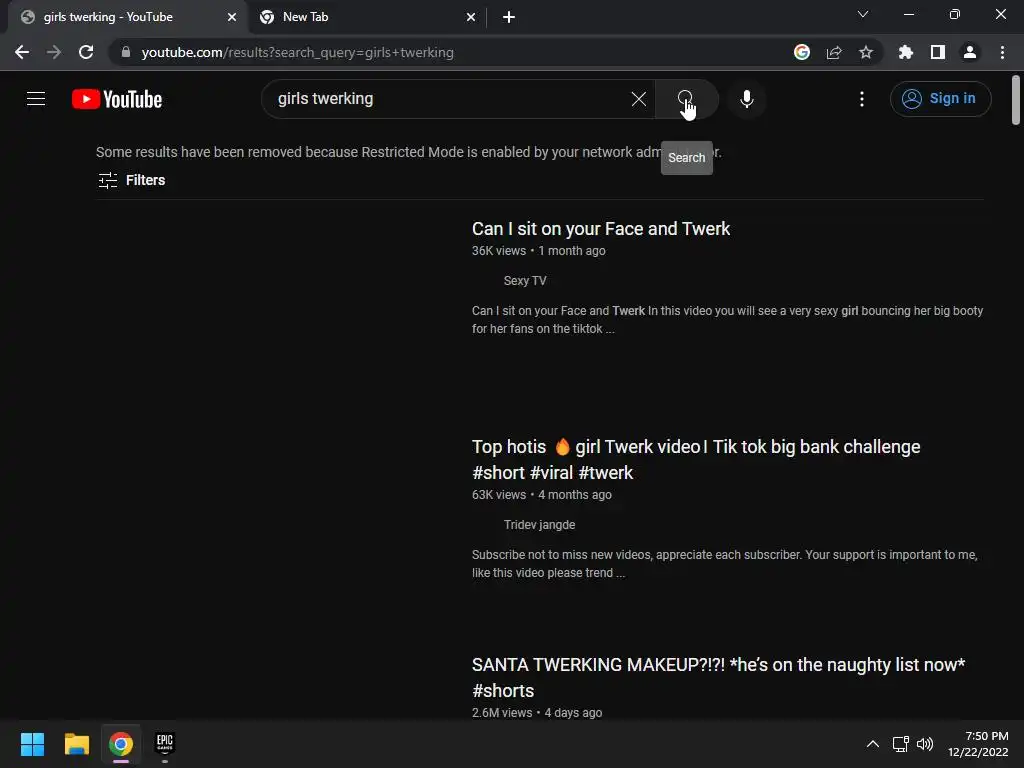The image size is (1024, 768).
Task: Open a new browser tab
Action: [509, 17]
